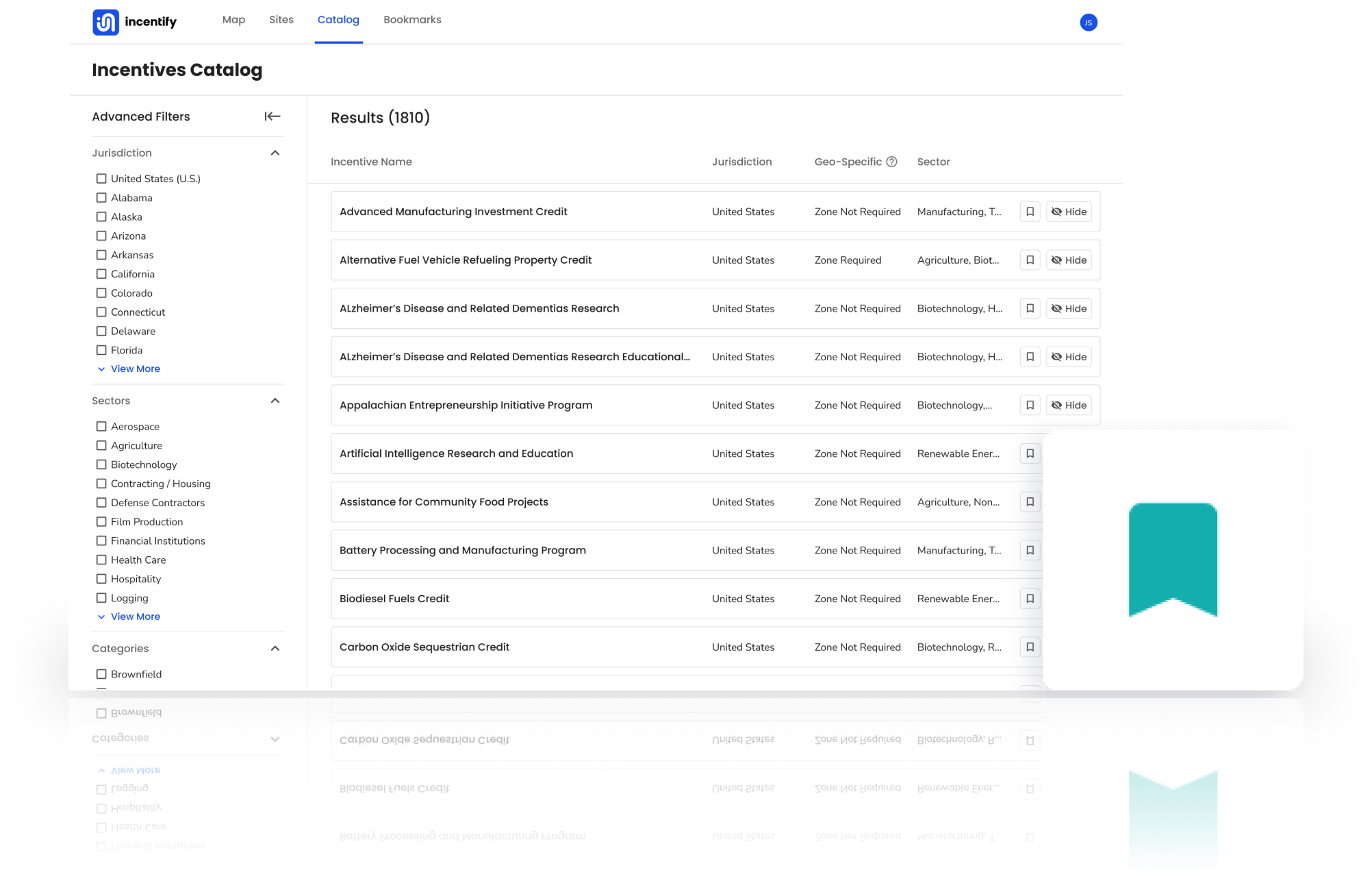Click View More under Jurisdiction
The height and width of the screenshot is (872, 1372).
tap(135, 369)
